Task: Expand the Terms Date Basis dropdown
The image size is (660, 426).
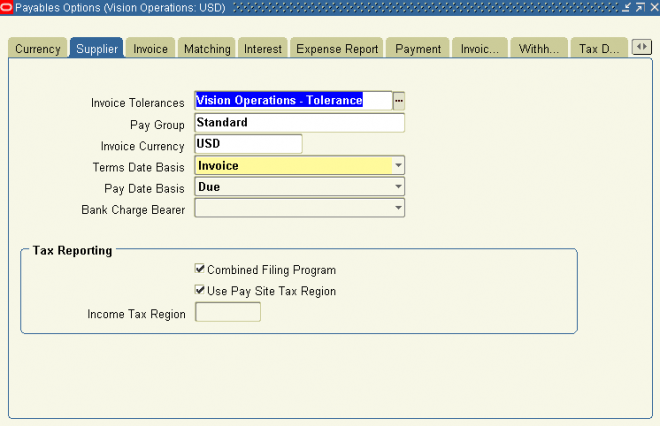Action: [x=398, y=165]
